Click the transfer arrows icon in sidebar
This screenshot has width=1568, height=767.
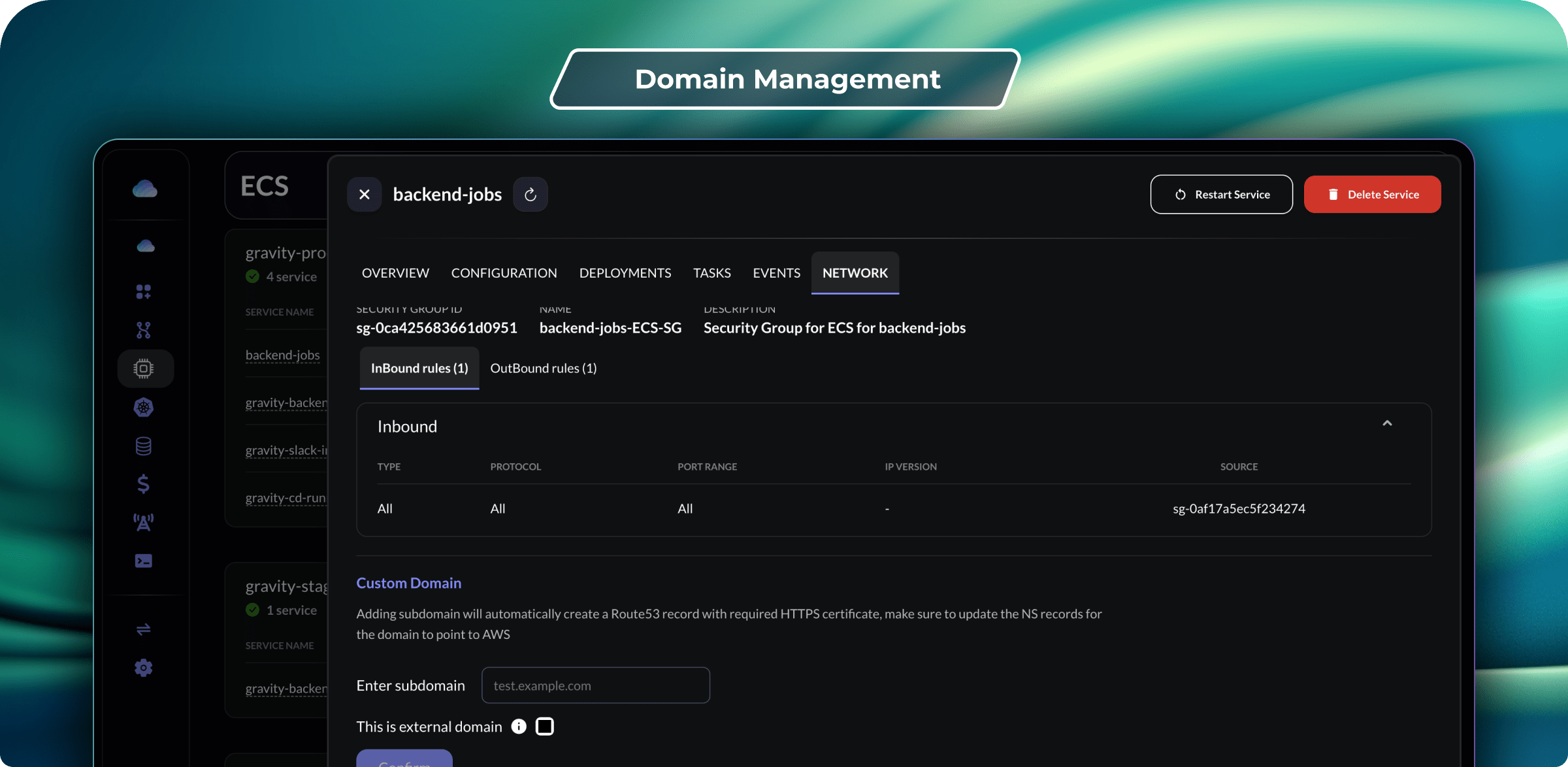coord(143,629)
